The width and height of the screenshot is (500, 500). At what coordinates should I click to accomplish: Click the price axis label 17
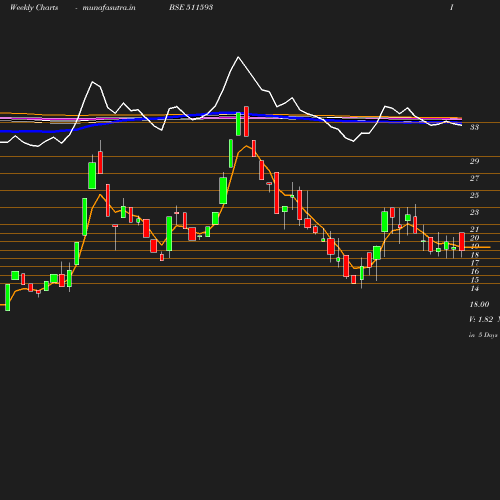[475, 263]
